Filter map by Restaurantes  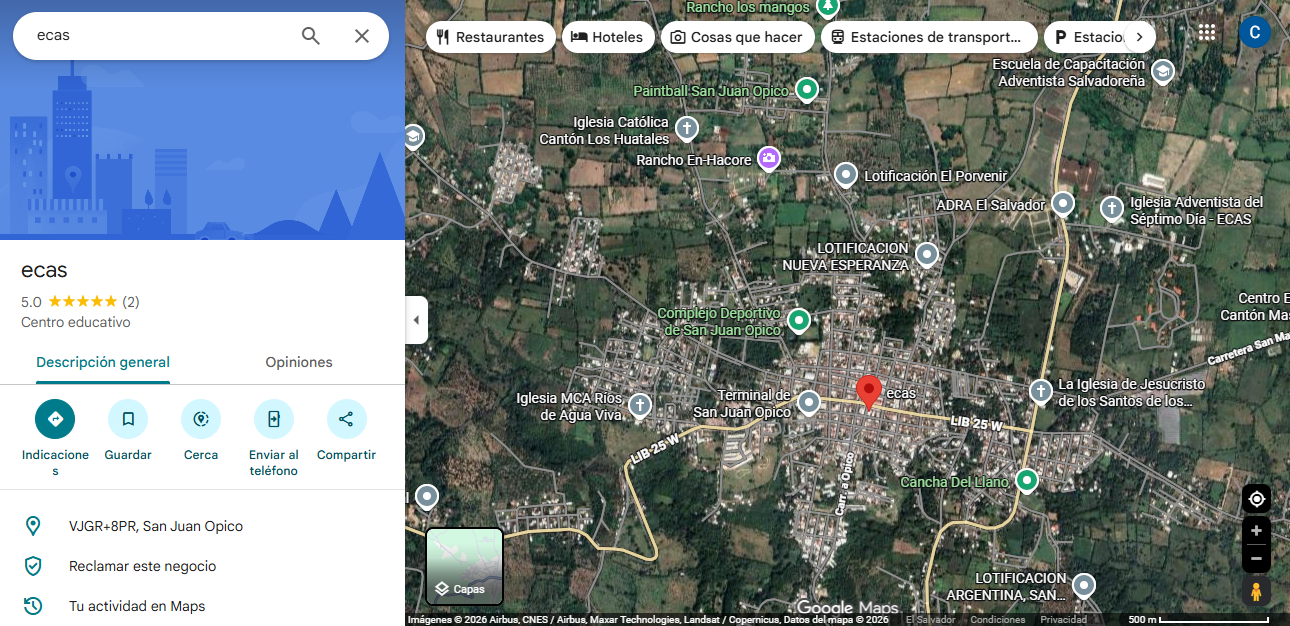coord(491,37)
